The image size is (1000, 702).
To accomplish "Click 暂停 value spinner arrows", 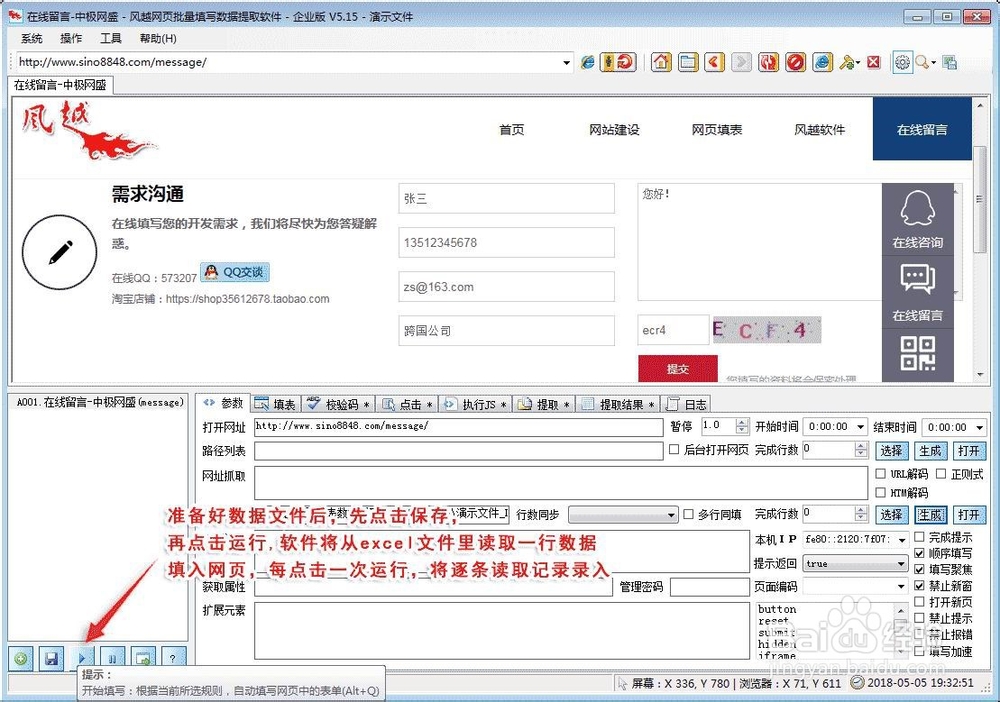I will point(741,426).
